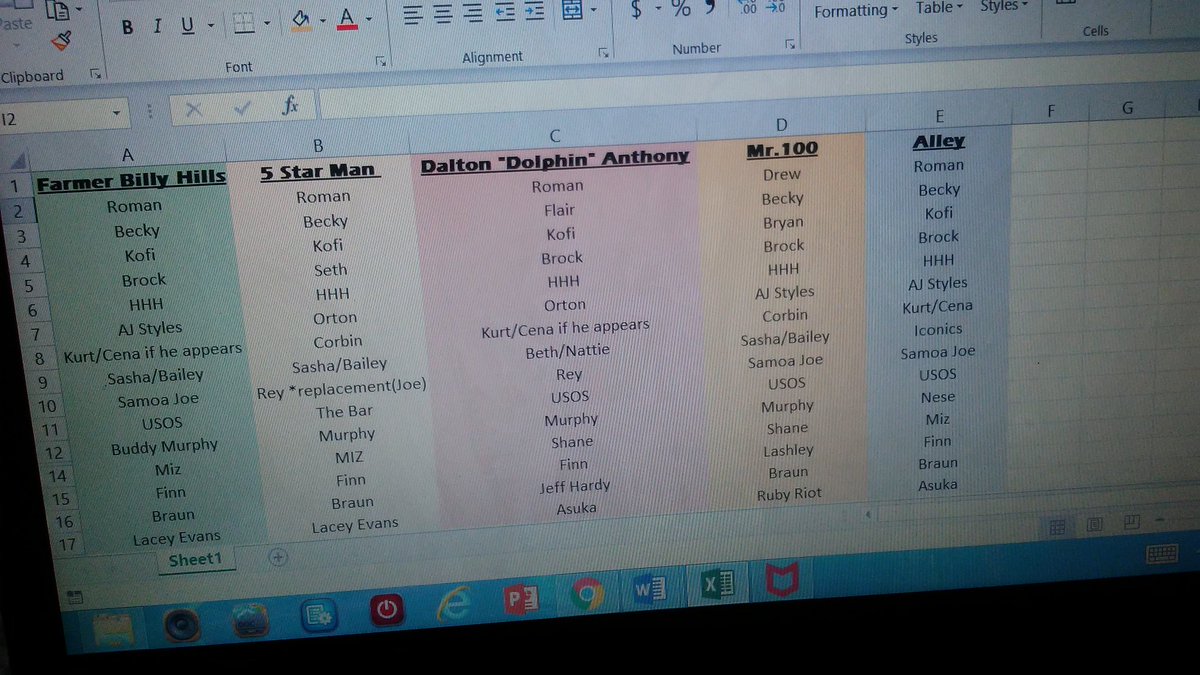1200x675 pixels.
Task: Apply Comma Style format
Action: point(710,8)
